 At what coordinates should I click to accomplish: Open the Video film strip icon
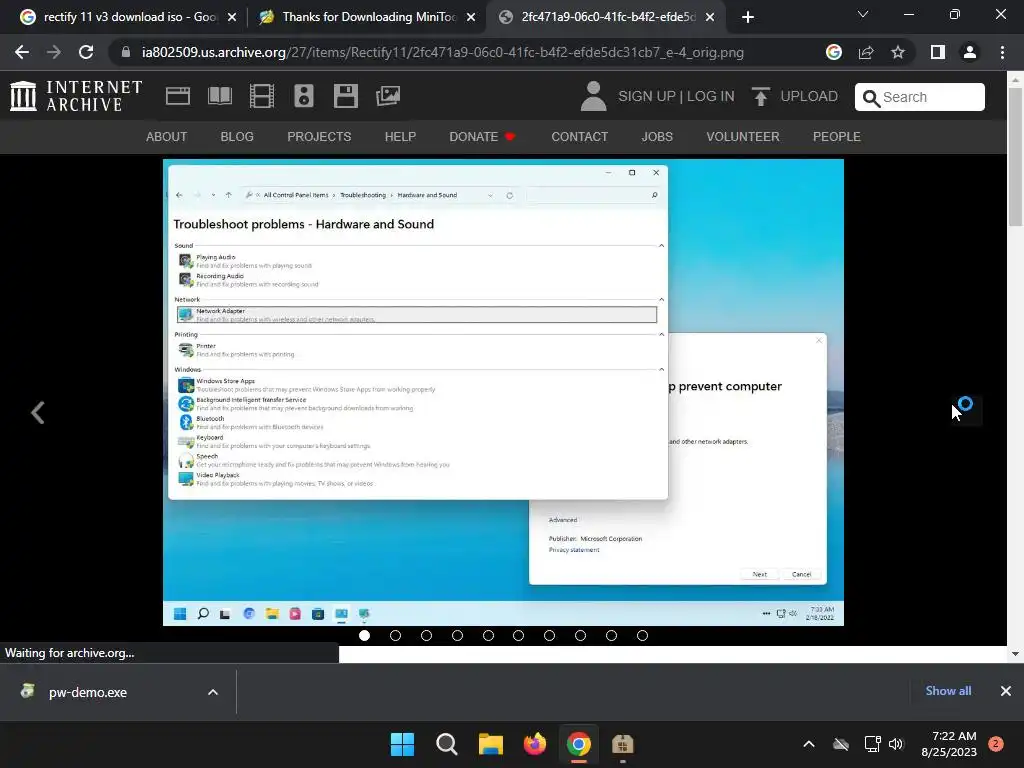click(262, 96)
